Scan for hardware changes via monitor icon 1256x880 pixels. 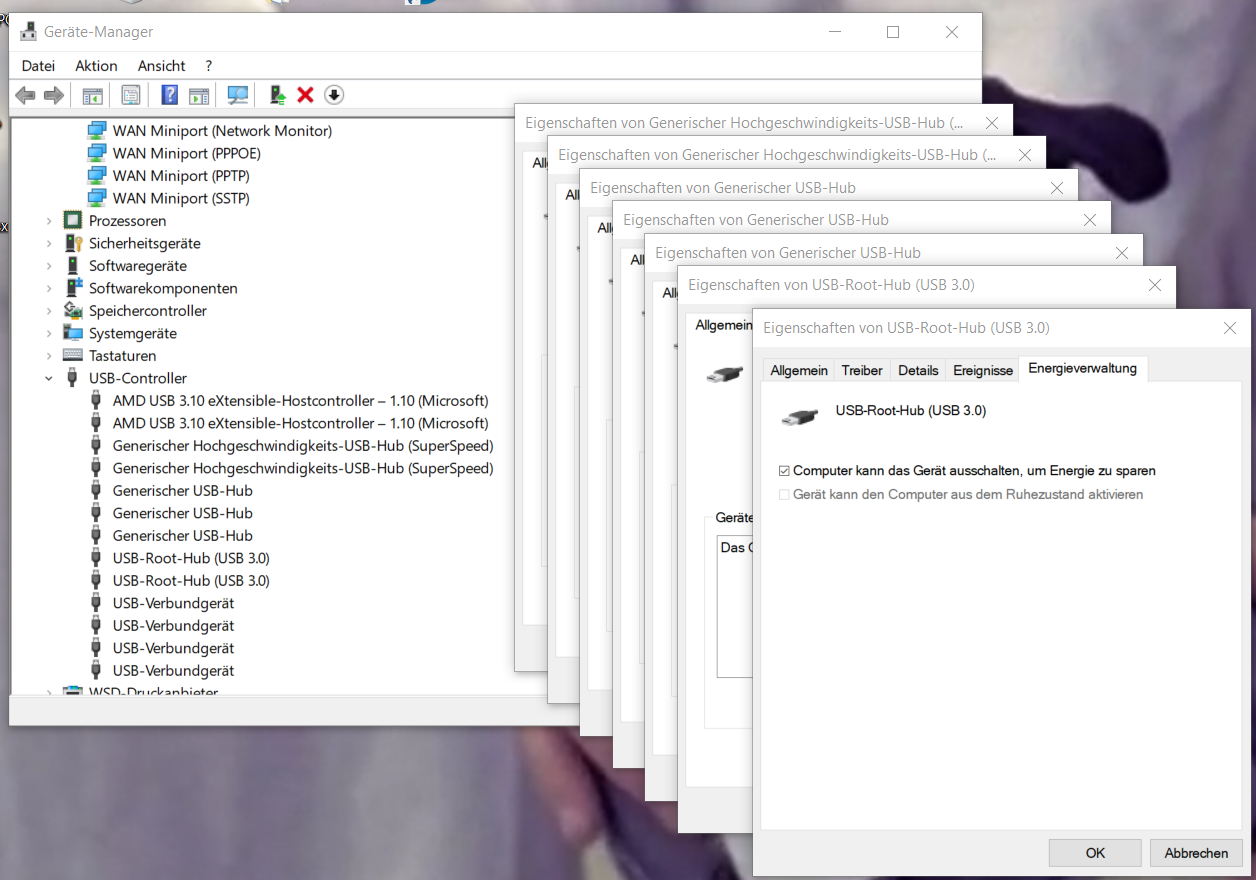click(238, 95)
